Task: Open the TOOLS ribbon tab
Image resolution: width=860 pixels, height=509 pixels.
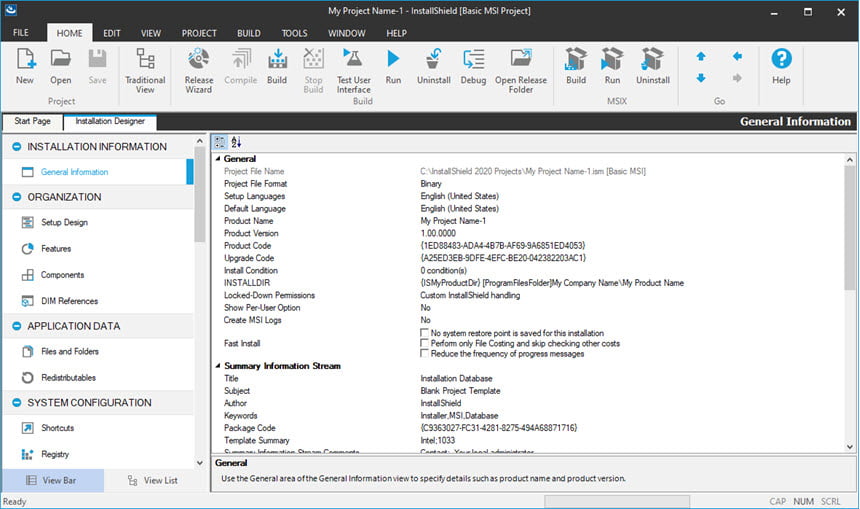Action: [x=295, y=33]
